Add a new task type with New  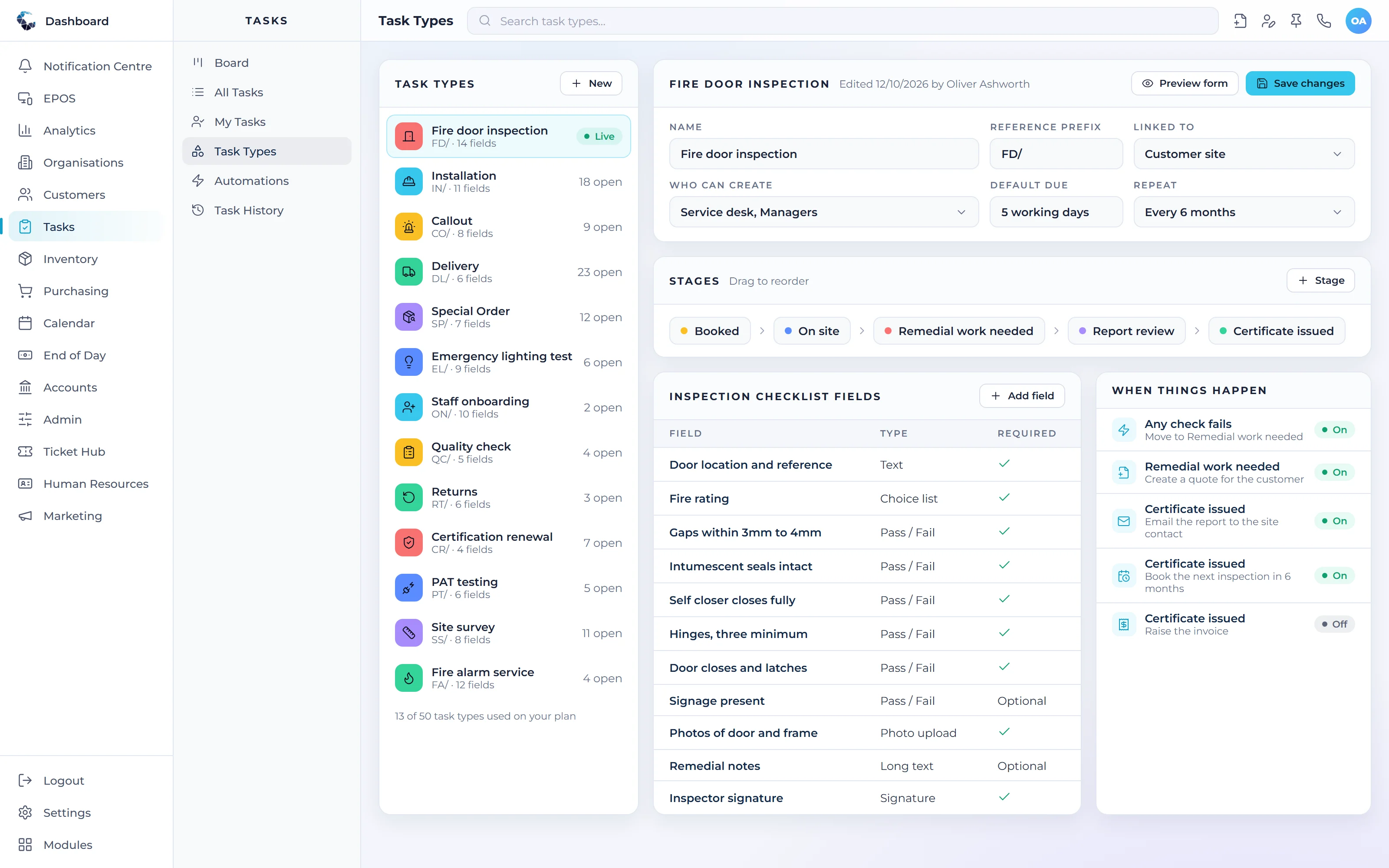[591, 83]
